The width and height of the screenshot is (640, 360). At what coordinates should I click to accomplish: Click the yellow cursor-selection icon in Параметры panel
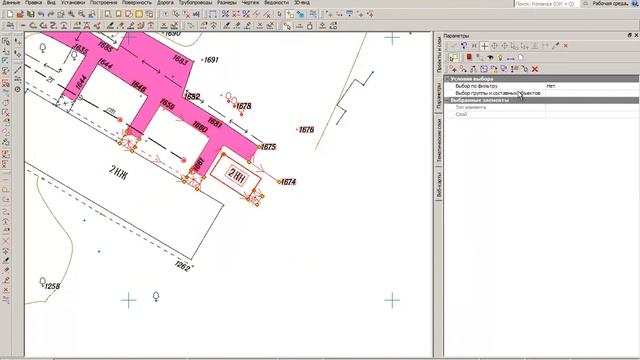tap(454, 58)
